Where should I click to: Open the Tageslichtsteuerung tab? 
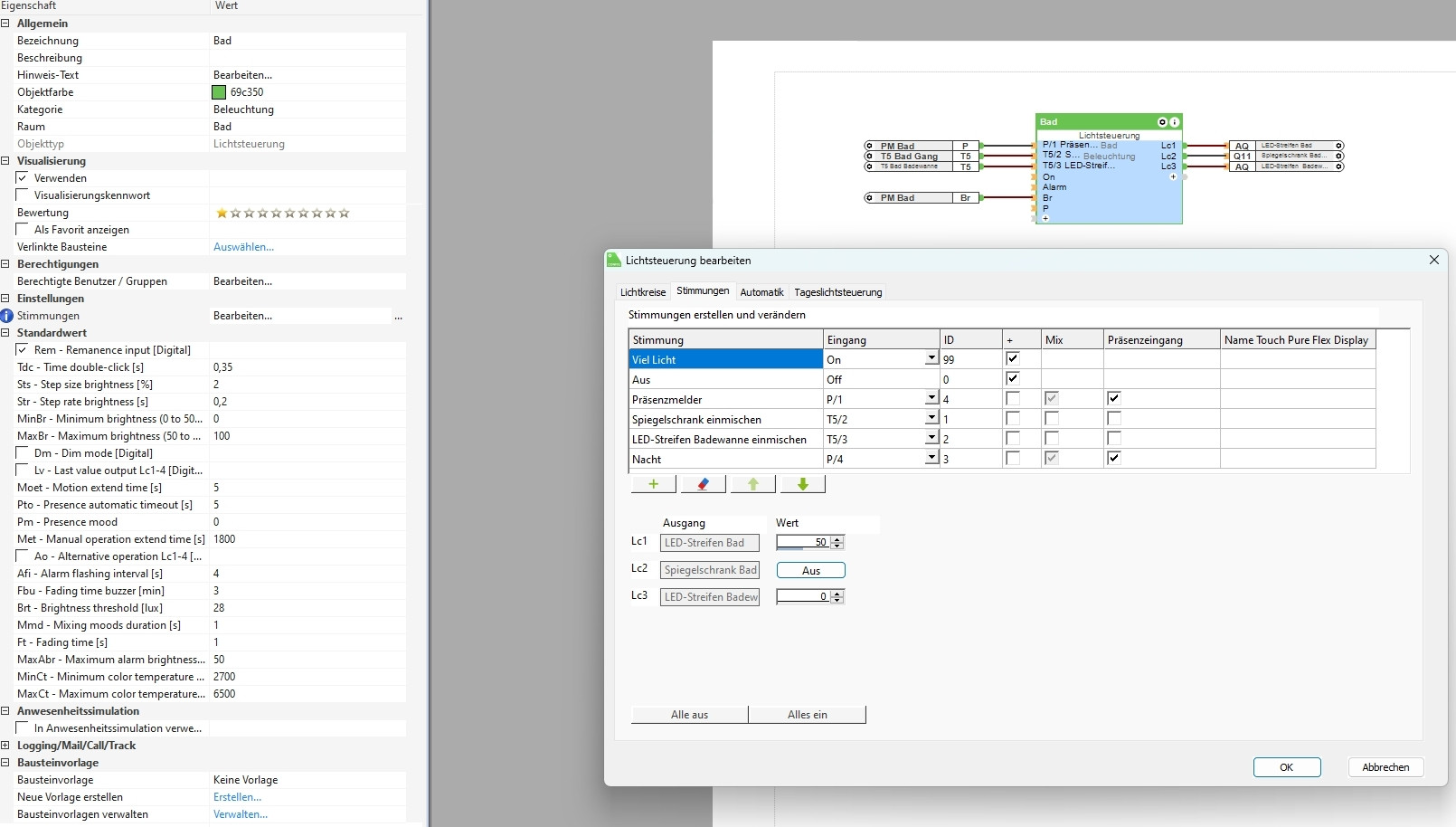[837, 292]
